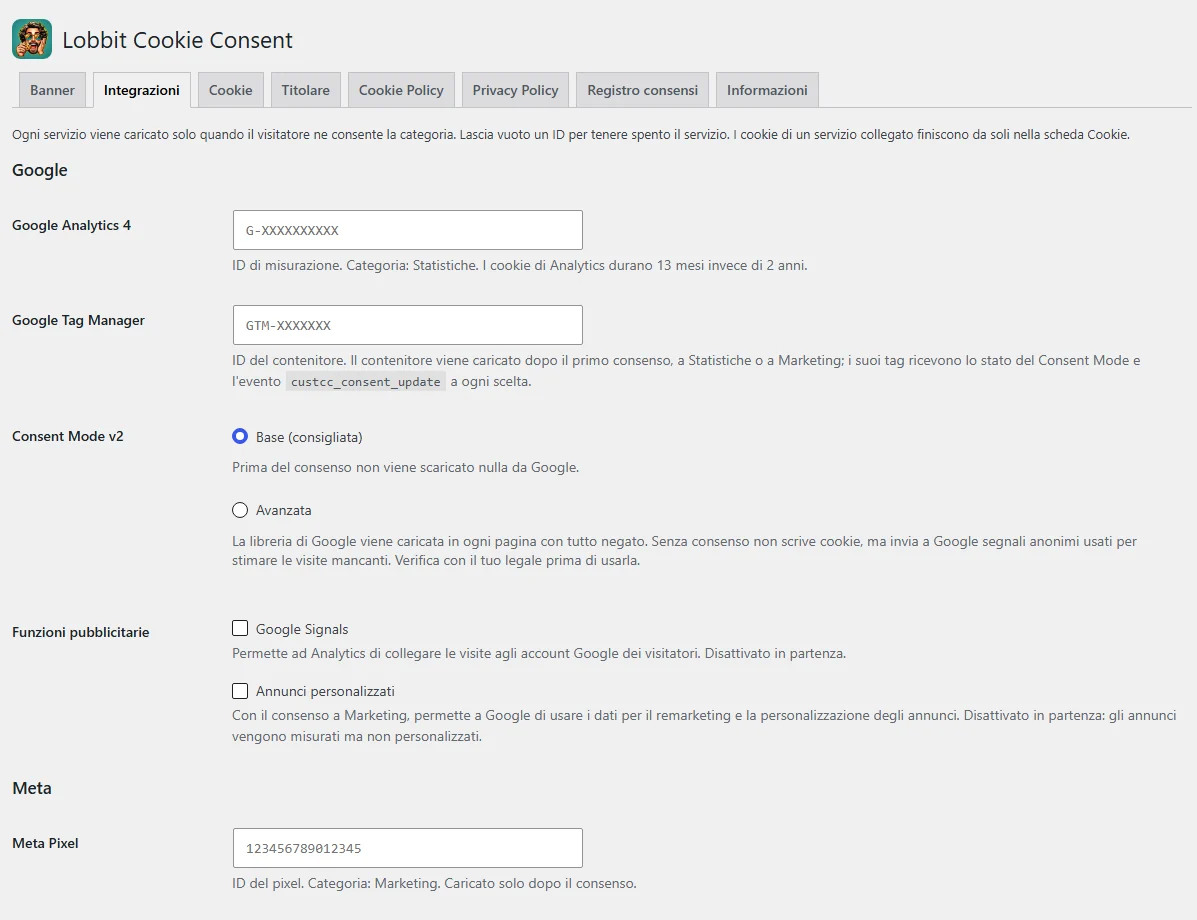Click the custcc_consent_update code snippet

point(366,382)
